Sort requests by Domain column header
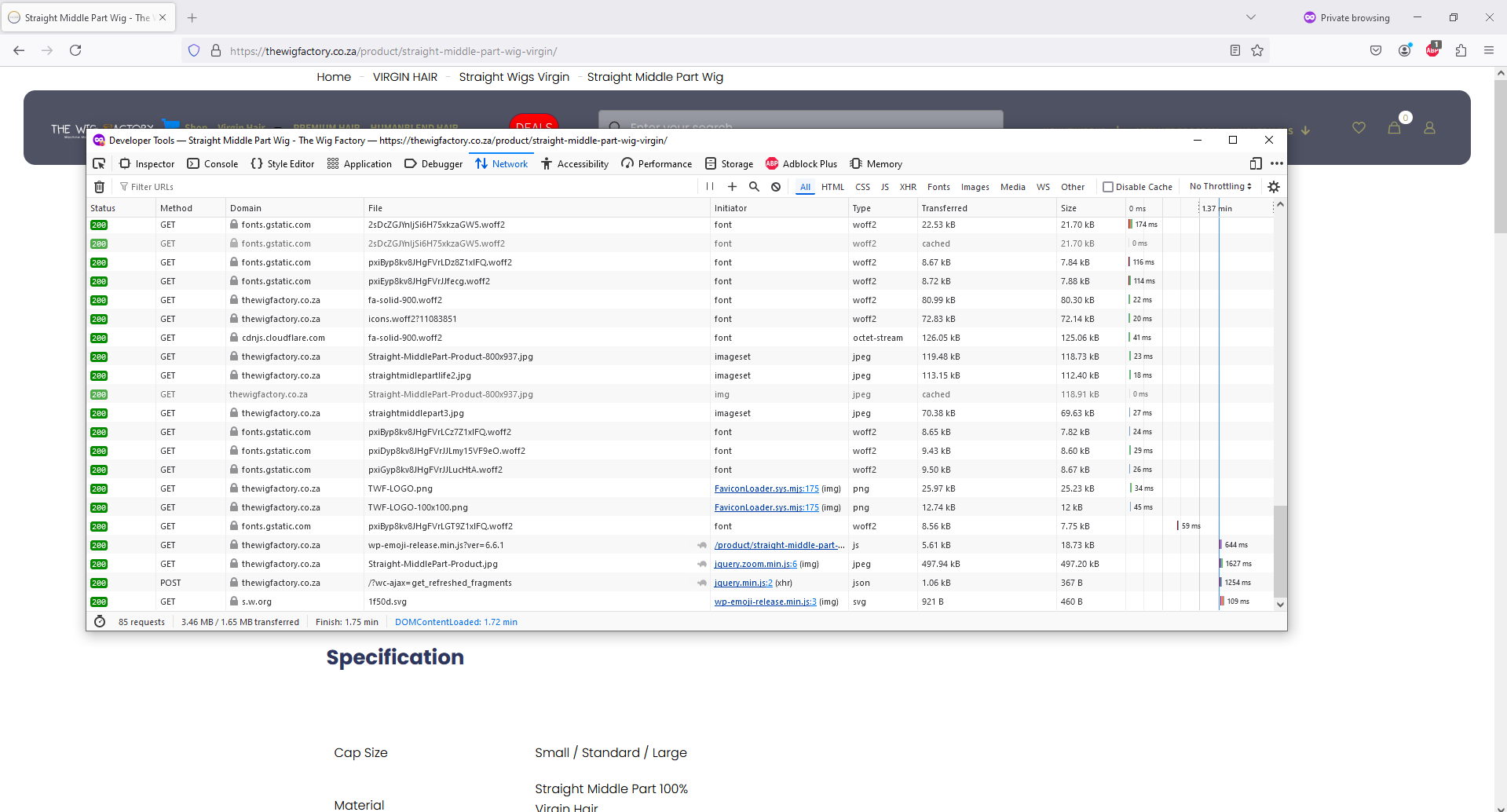 (294, 208)
